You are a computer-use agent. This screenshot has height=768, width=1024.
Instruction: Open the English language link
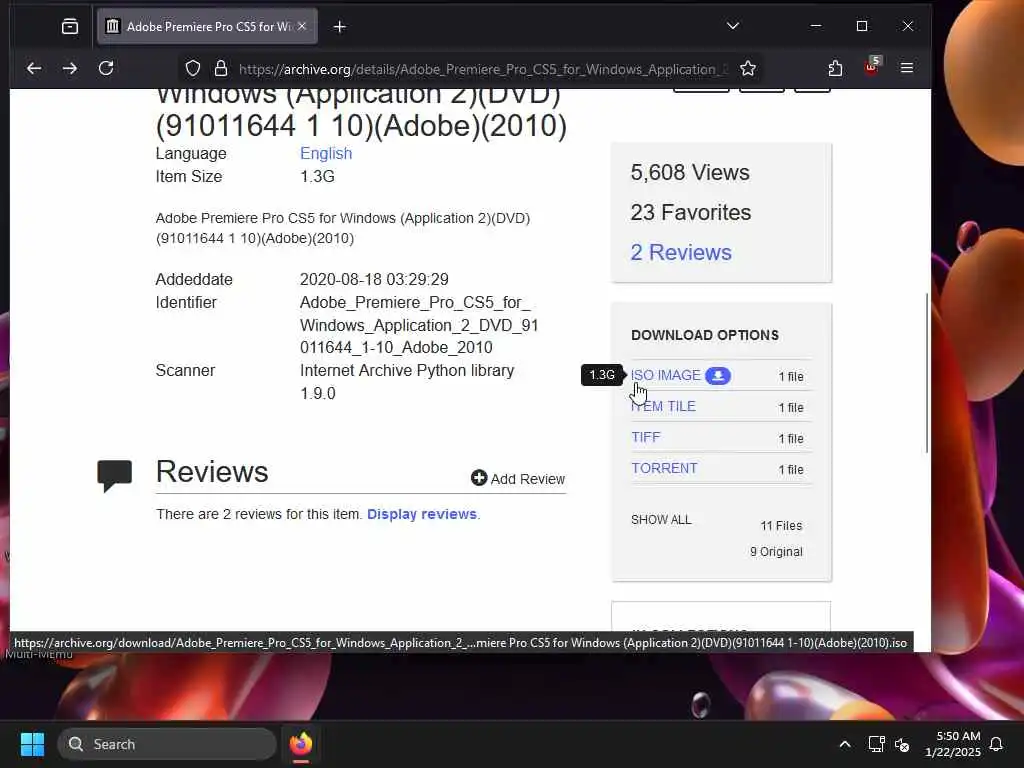pos(326,153)
